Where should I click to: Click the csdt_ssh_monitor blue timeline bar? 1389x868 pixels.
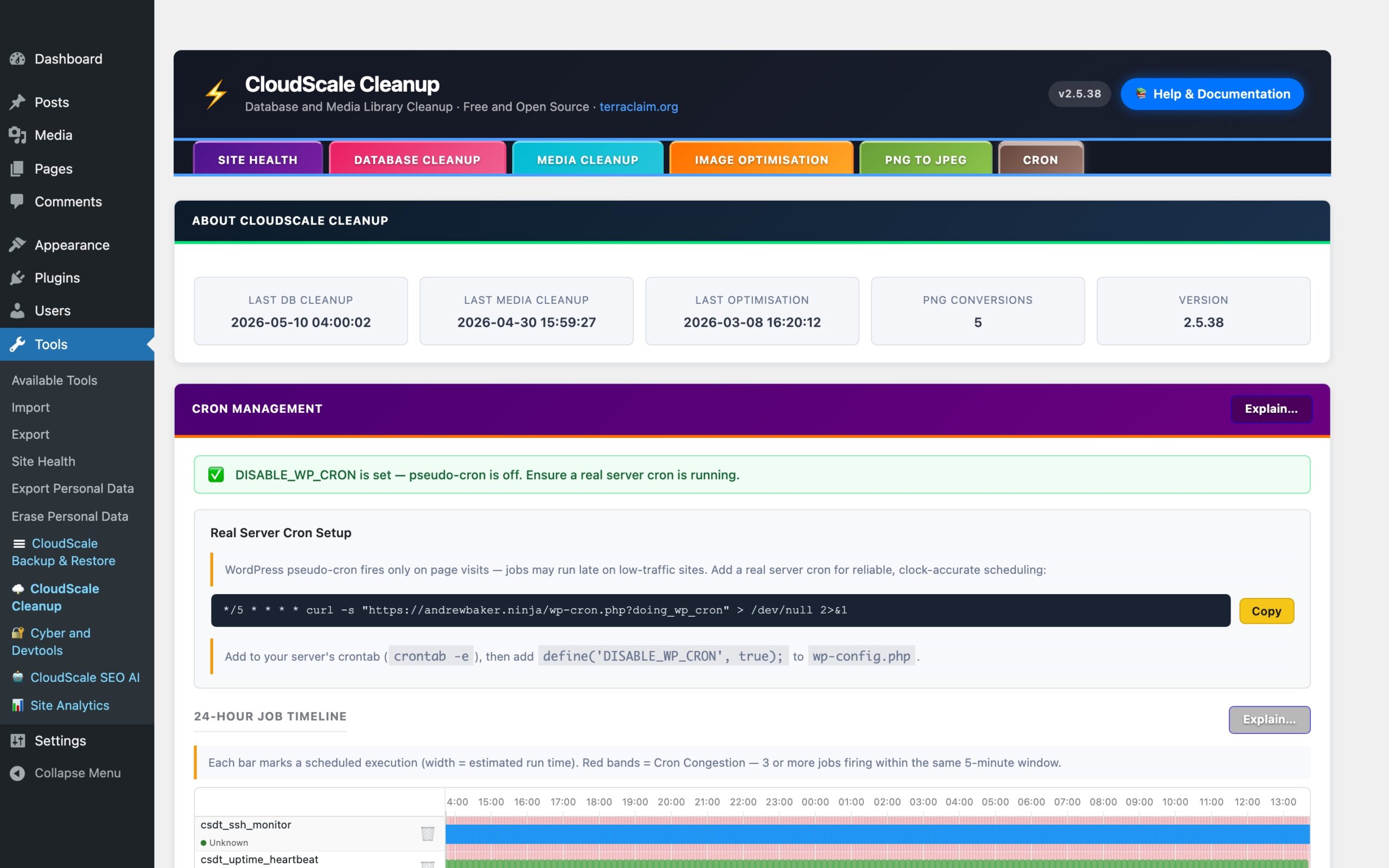click(x=877, y=834)
